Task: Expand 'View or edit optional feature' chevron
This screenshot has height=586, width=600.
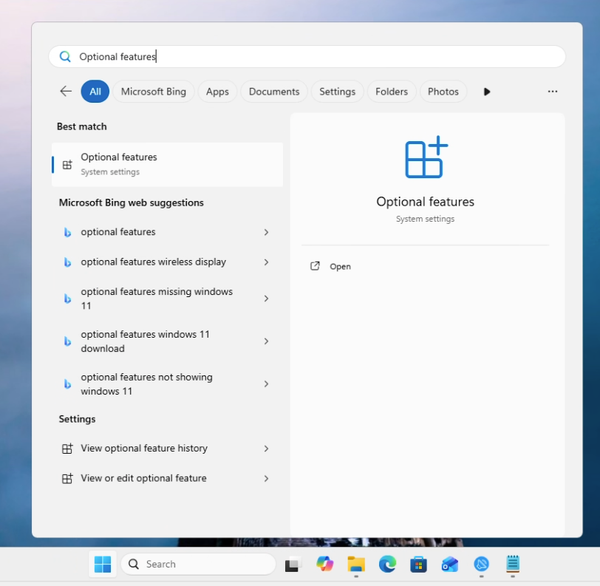Action: [x=266, y=478]
